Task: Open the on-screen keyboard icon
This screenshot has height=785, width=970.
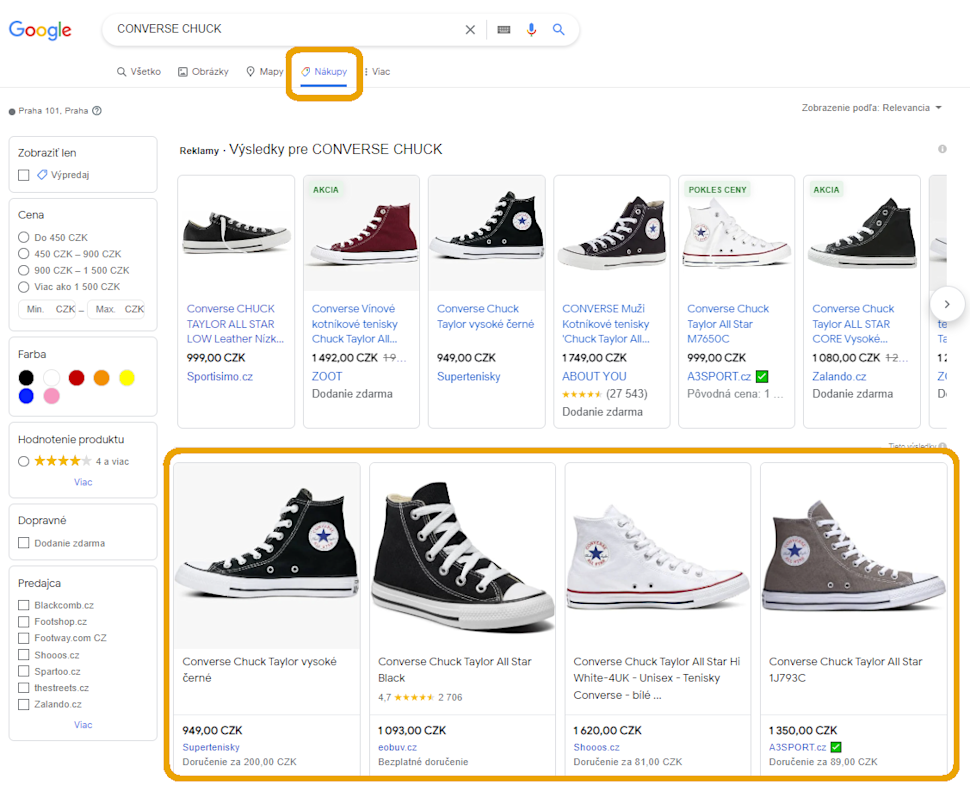Action: (x=504, y=29)
